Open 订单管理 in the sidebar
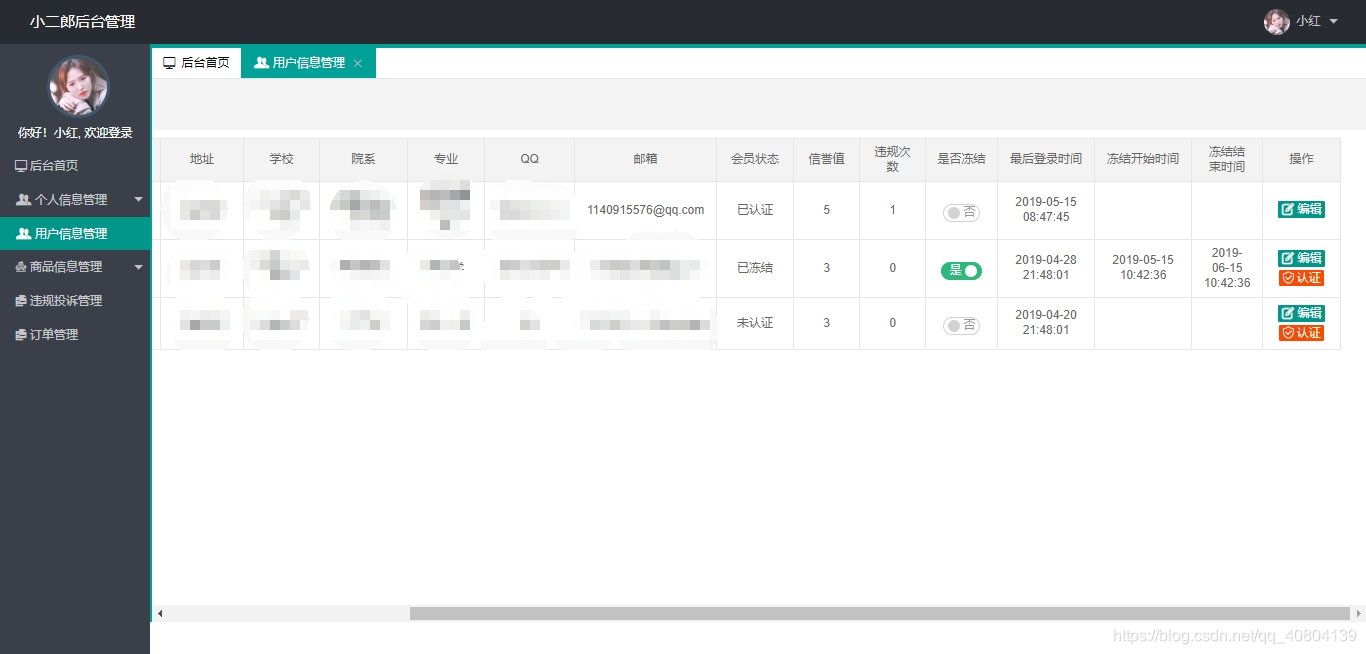 coord(75,335)
